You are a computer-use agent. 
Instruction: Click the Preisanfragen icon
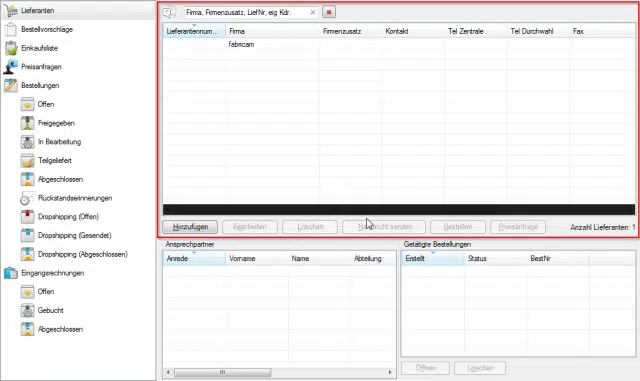pos(11,67)
